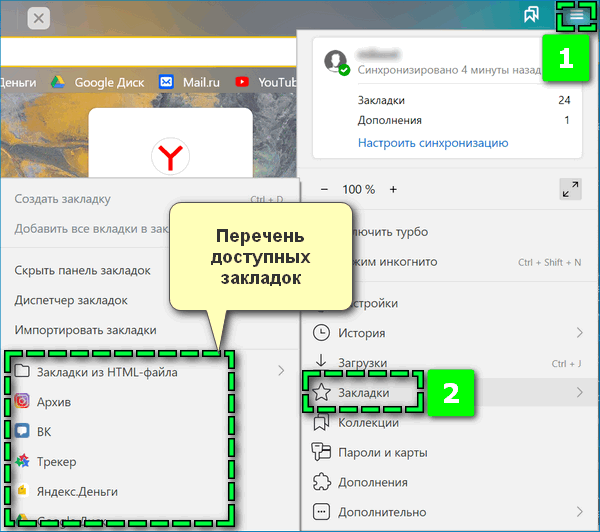Open YouTube bookmark in bookmarks bar
Image resolution: width=600 pixels, height=532 pixels.
[x=266, y=82]
